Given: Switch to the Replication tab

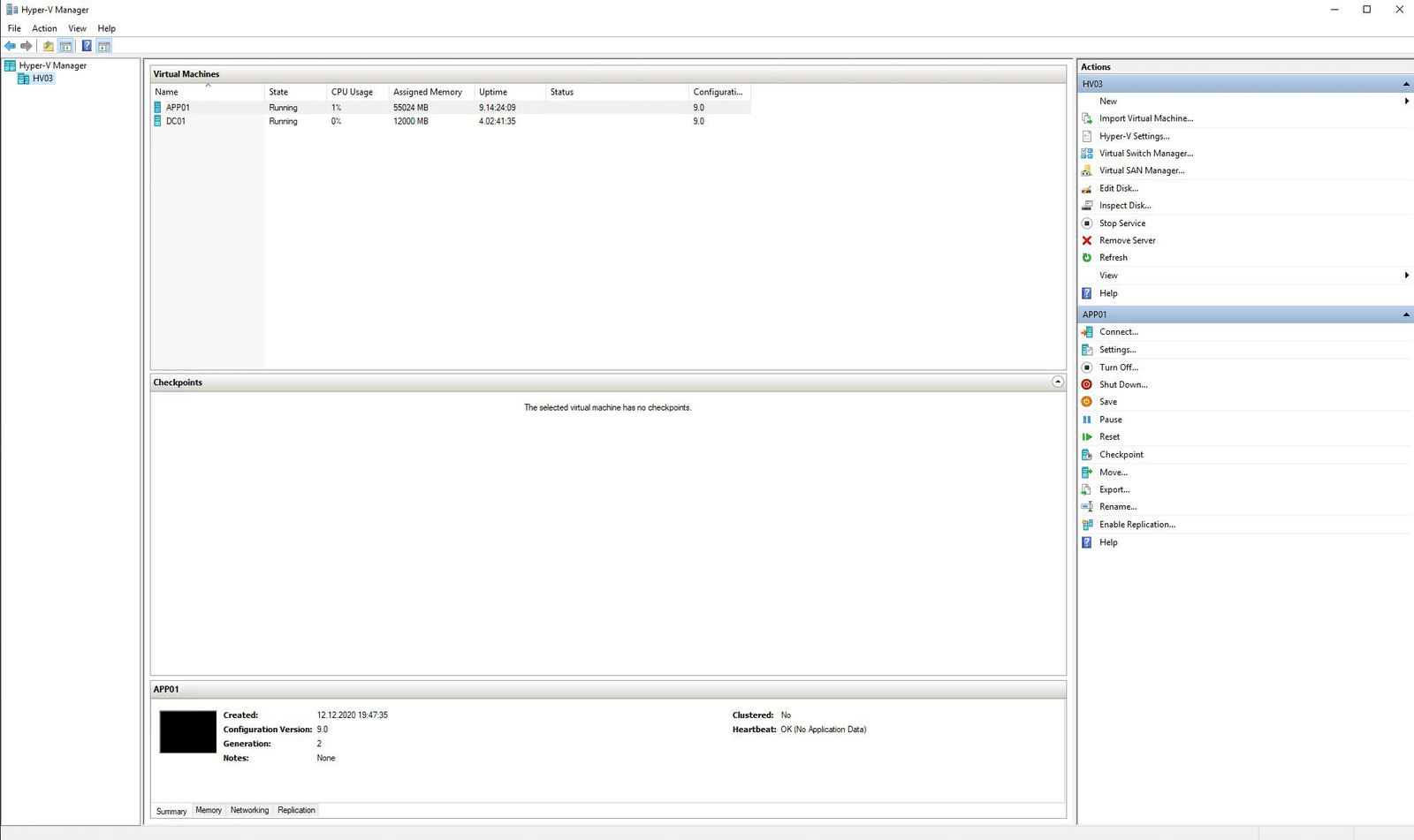Looking at the screenshot, I should tap(296, 810).
